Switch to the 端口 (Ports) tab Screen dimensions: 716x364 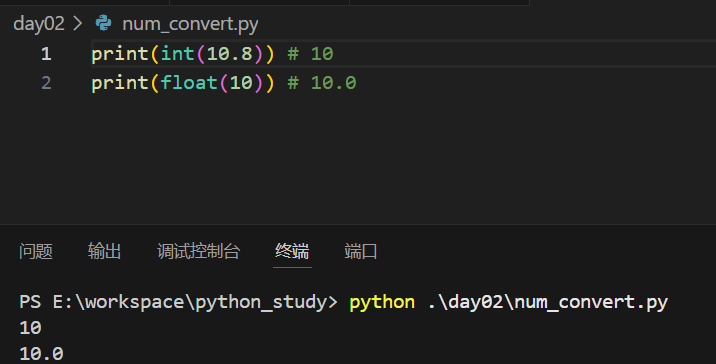(x=361, y=251)
